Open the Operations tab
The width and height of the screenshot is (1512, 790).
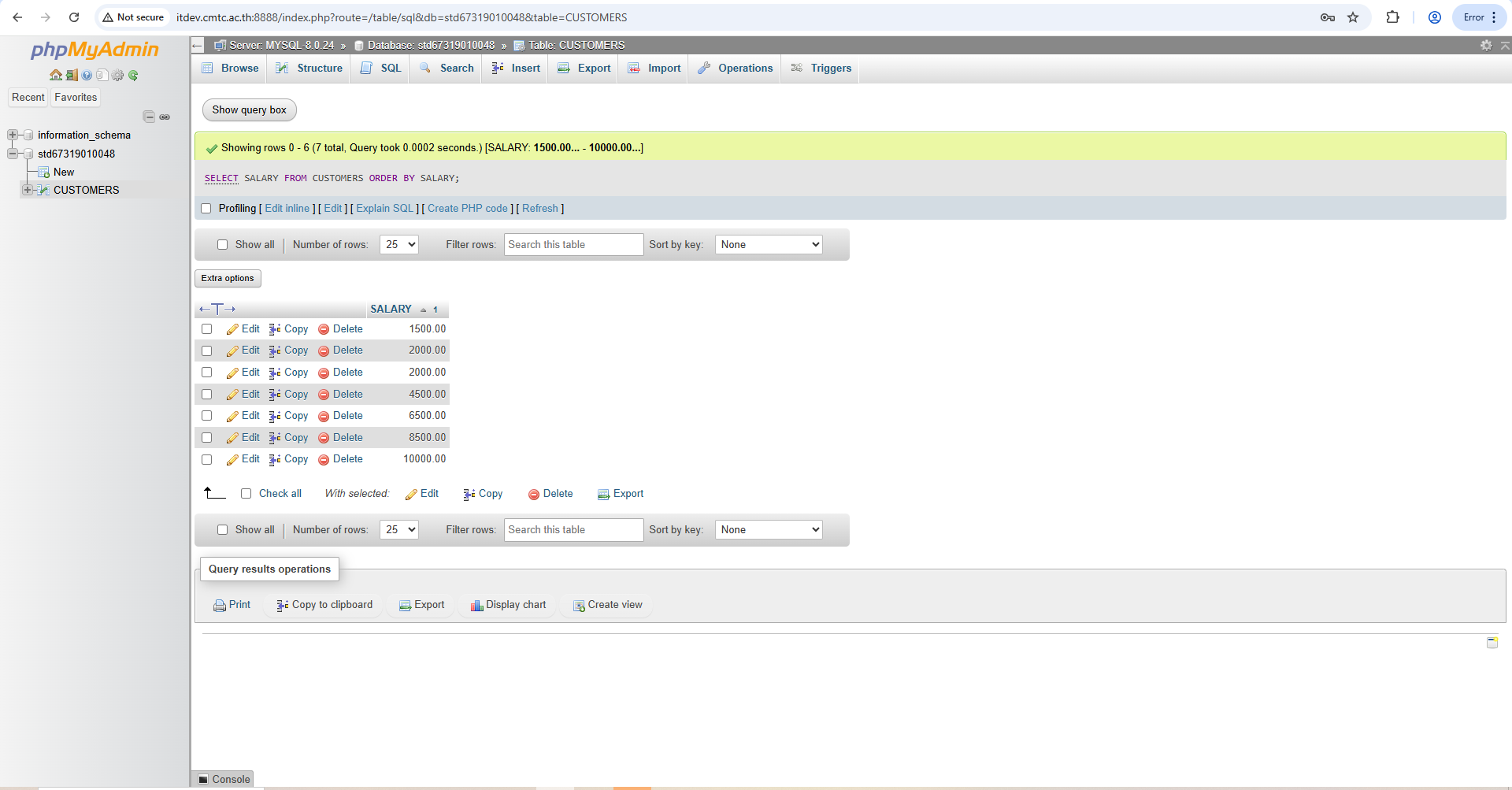pyautogui.click(x=736, y=69)
